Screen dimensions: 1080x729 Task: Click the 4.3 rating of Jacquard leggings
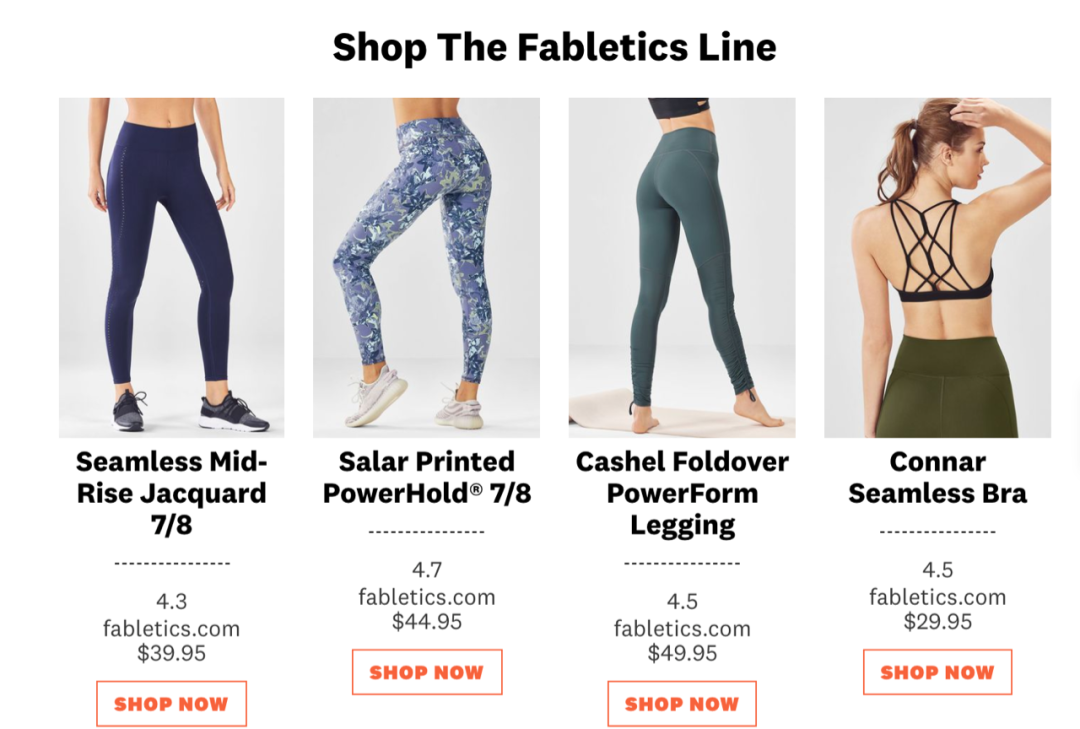click(171, 602)
